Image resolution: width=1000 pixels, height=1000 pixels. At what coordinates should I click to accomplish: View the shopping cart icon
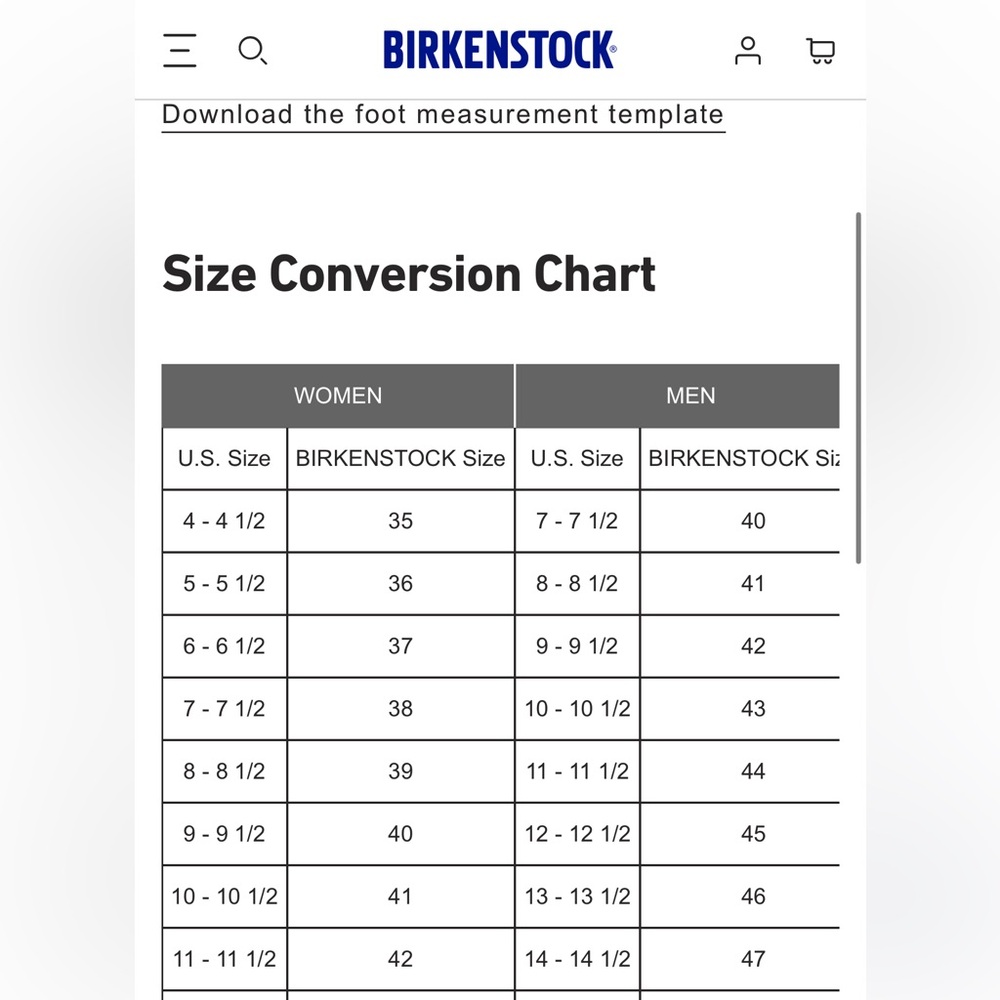tap(821, 51)
